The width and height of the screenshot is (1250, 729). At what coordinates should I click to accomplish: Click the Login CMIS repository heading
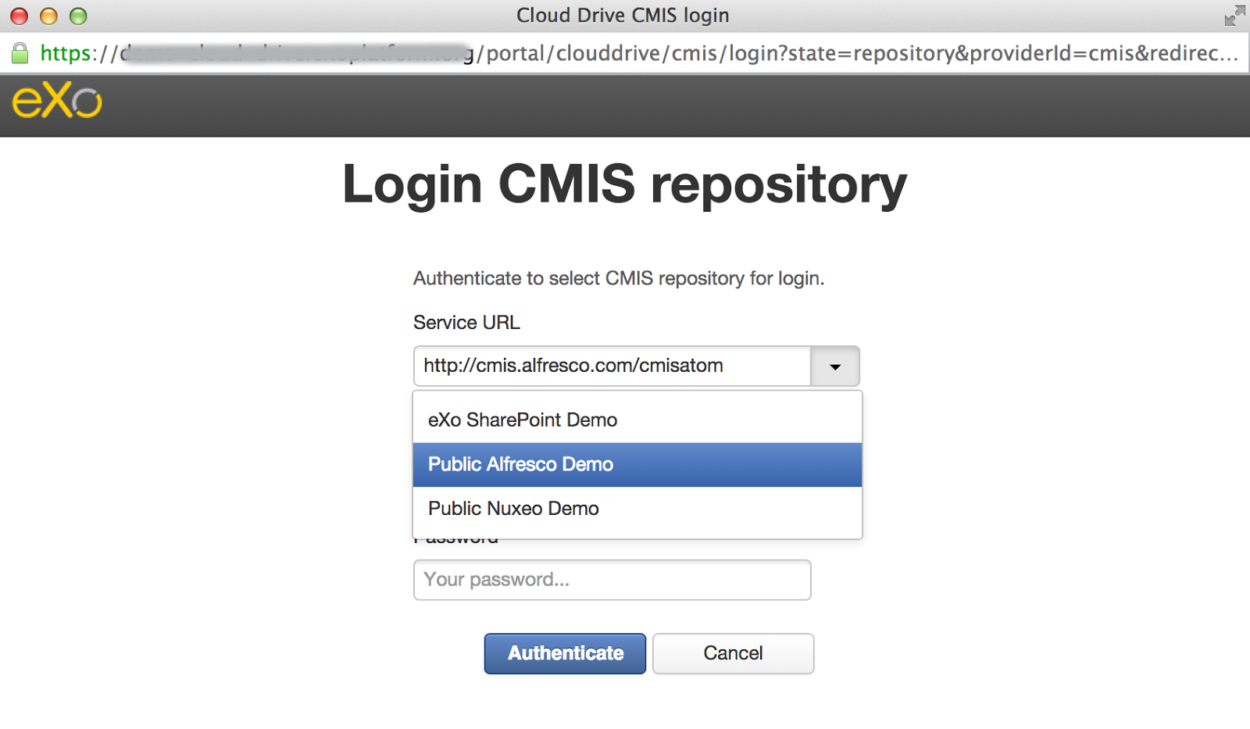click(x=624, y=184)
